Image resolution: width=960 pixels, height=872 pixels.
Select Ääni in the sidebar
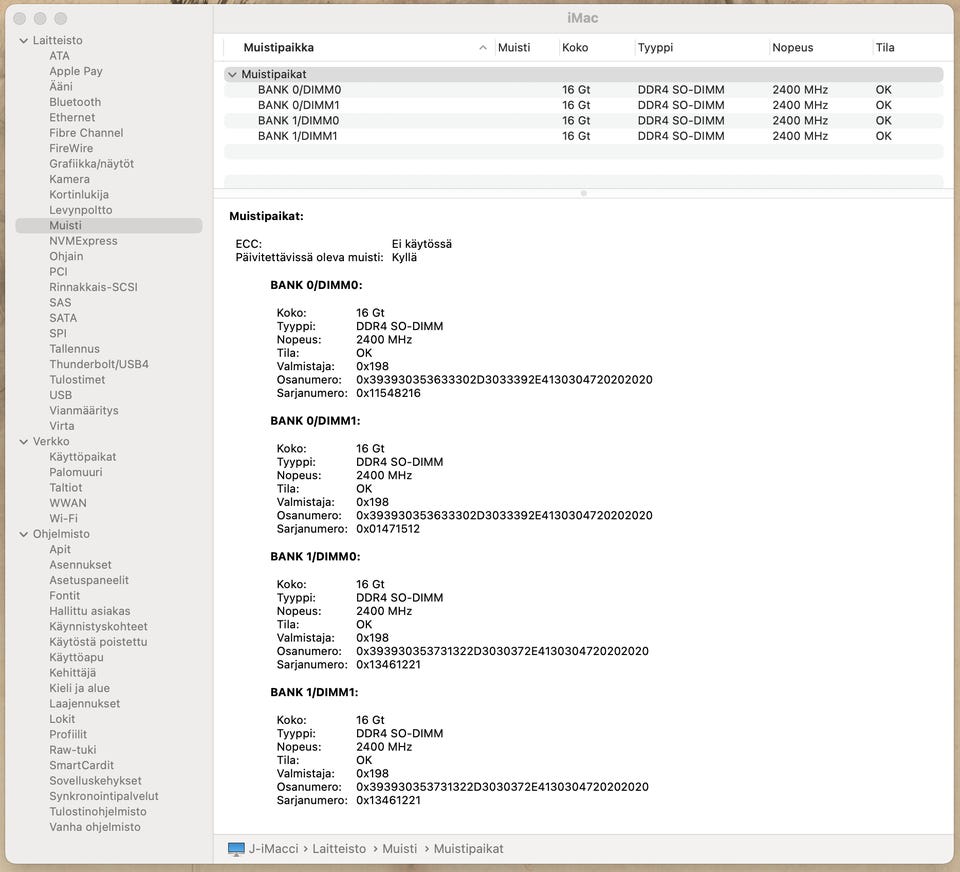coord(61,86)
